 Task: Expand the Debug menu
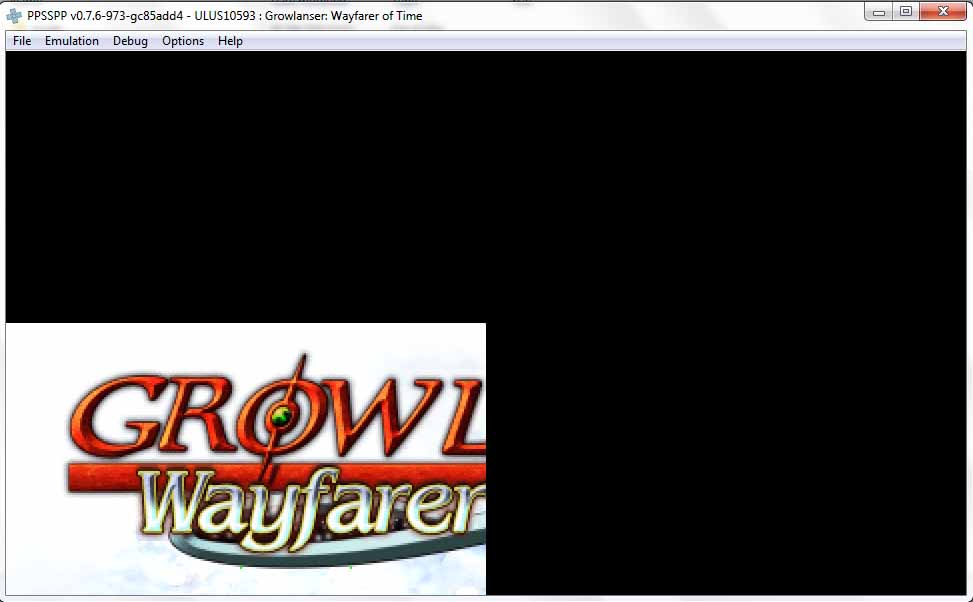130,41
